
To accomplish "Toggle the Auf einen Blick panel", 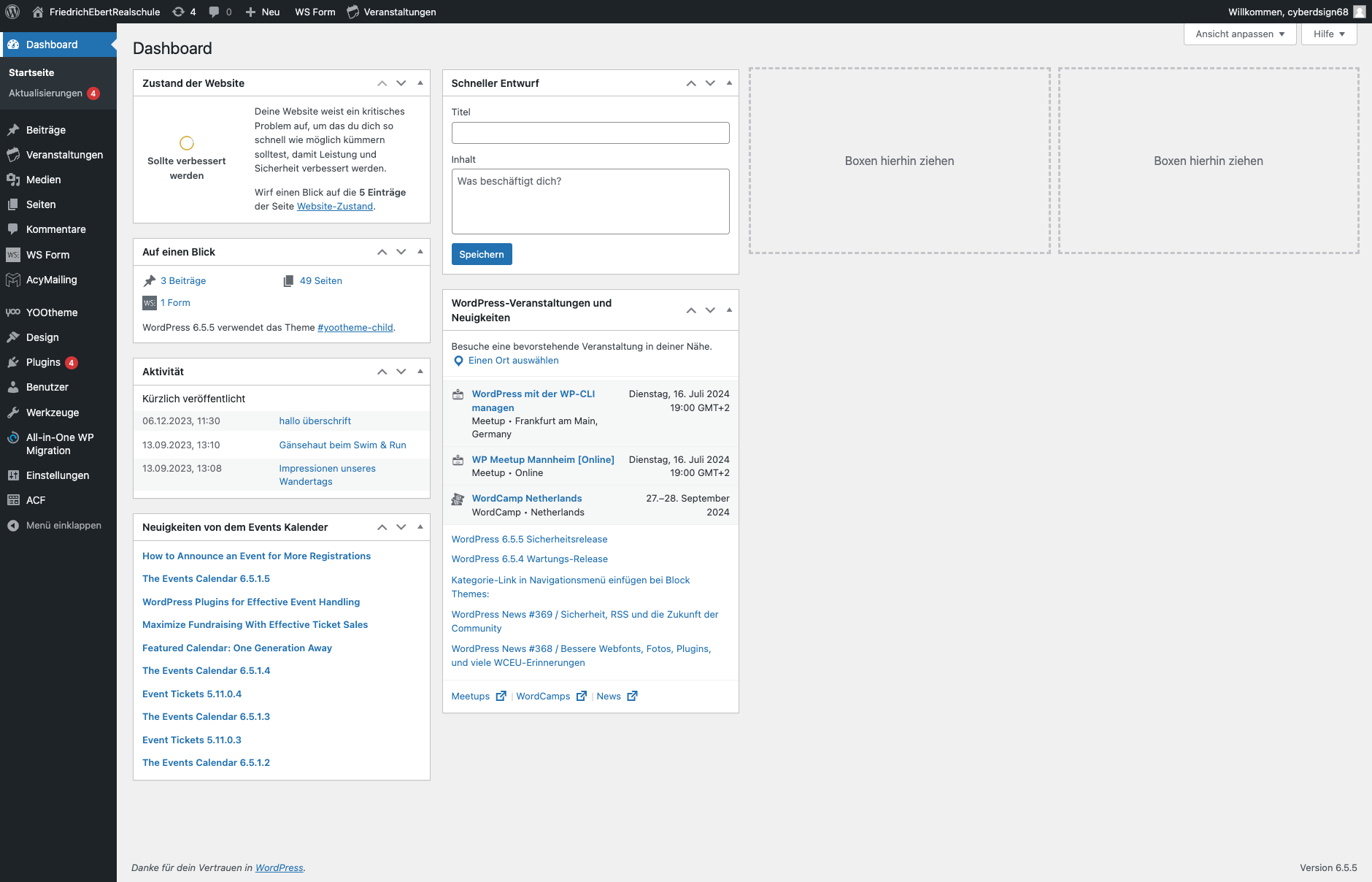I will [x=420, y=252].
